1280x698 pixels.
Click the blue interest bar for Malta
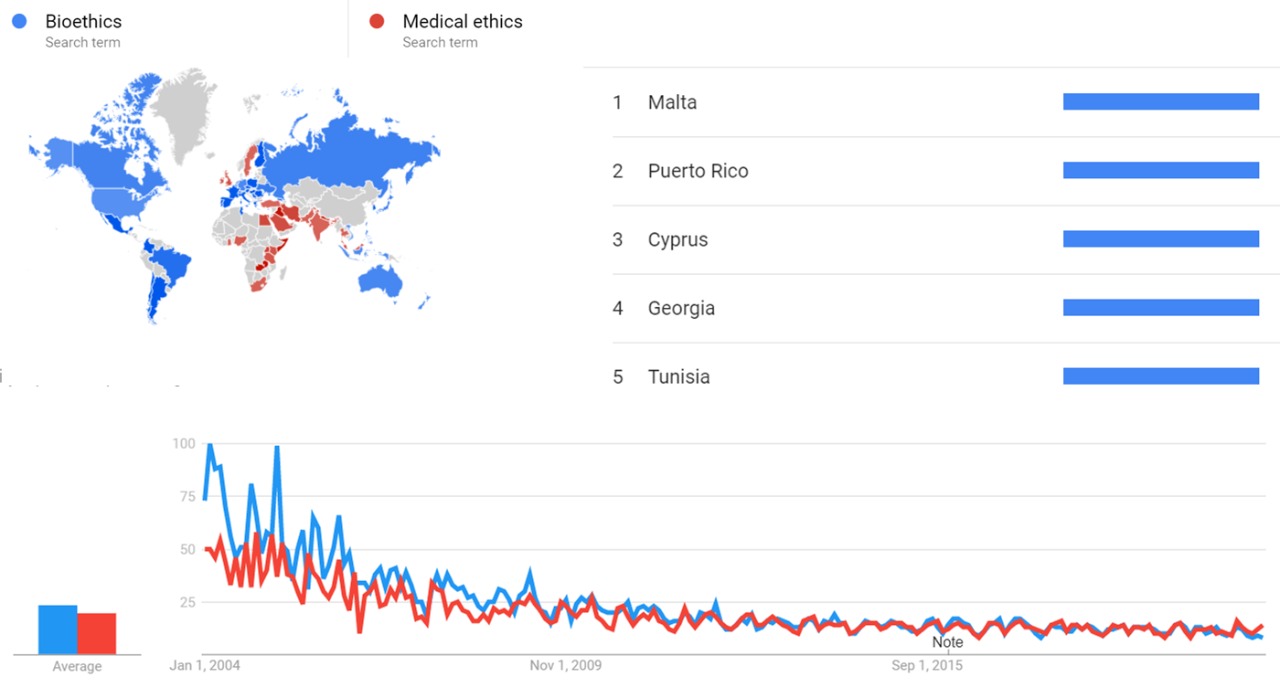click(x=1160, y=102)
